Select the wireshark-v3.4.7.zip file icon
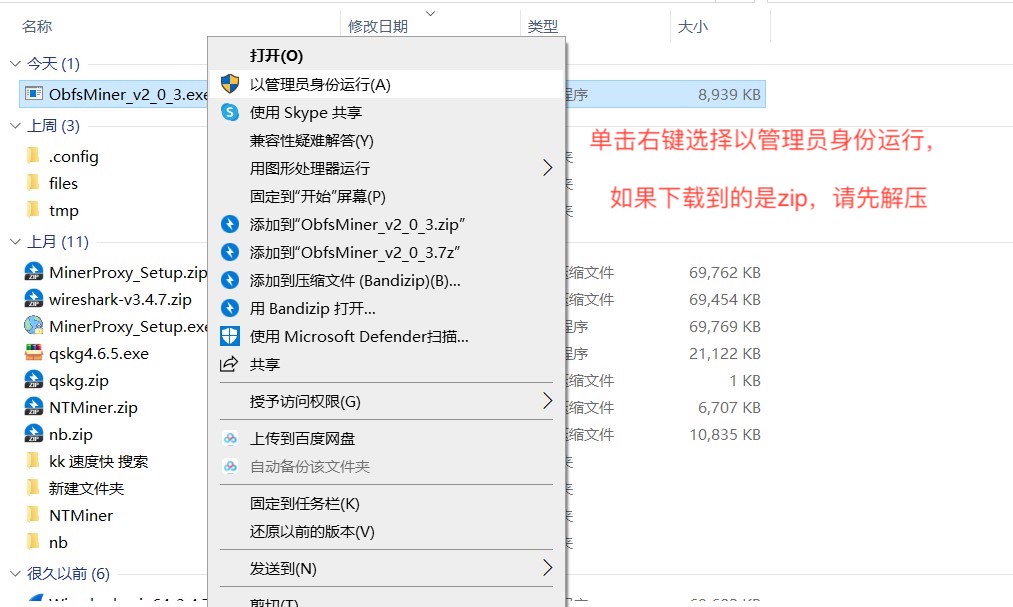This screenshot has width=1013, height=607. 33,299
